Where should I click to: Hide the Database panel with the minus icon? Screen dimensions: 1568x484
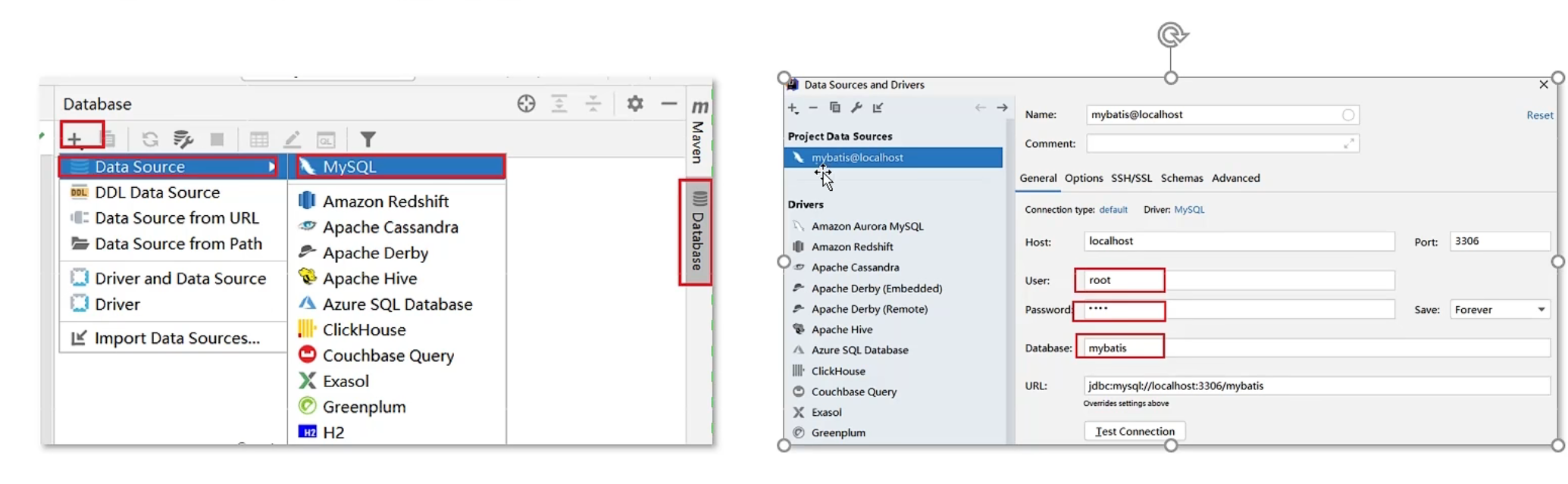pos(668,104)
